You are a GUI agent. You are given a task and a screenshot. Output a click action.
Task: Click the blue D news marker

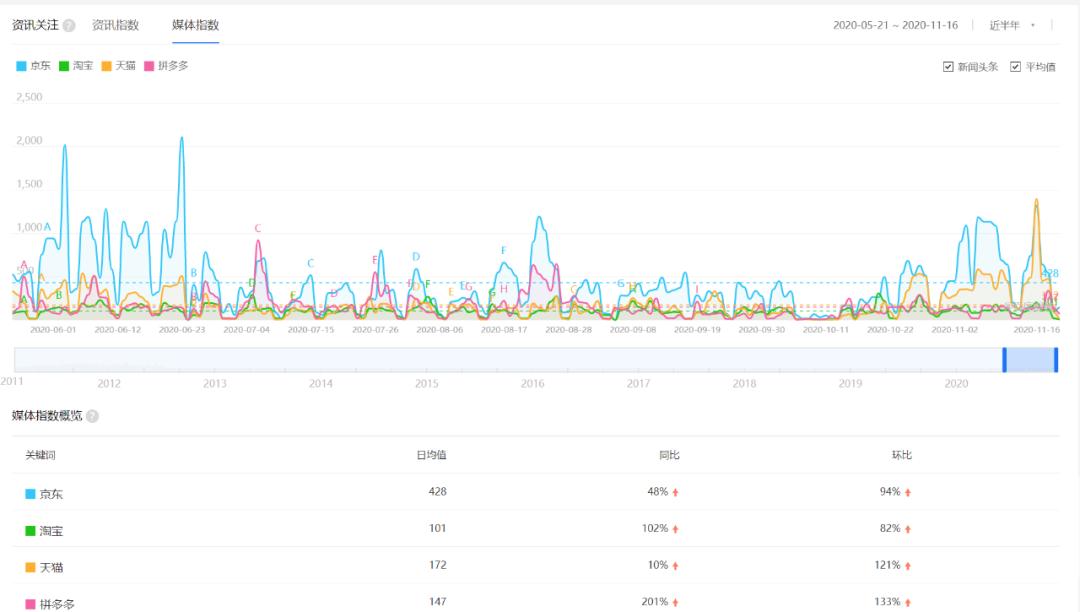416,256
